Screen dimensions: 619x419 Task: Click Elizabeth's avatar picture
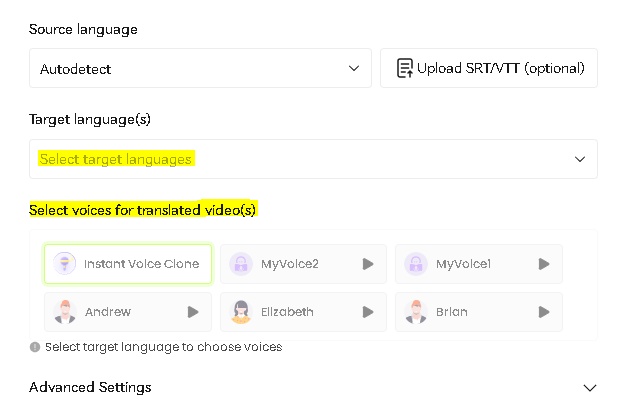click(x=240, y=312)
